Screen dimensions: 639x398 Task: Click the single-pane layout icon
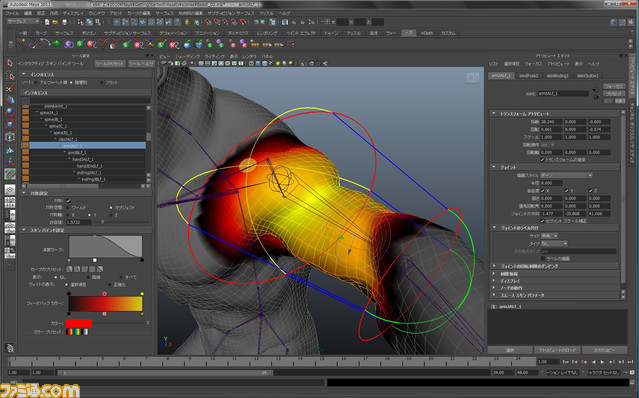click(x=10, y=190)
